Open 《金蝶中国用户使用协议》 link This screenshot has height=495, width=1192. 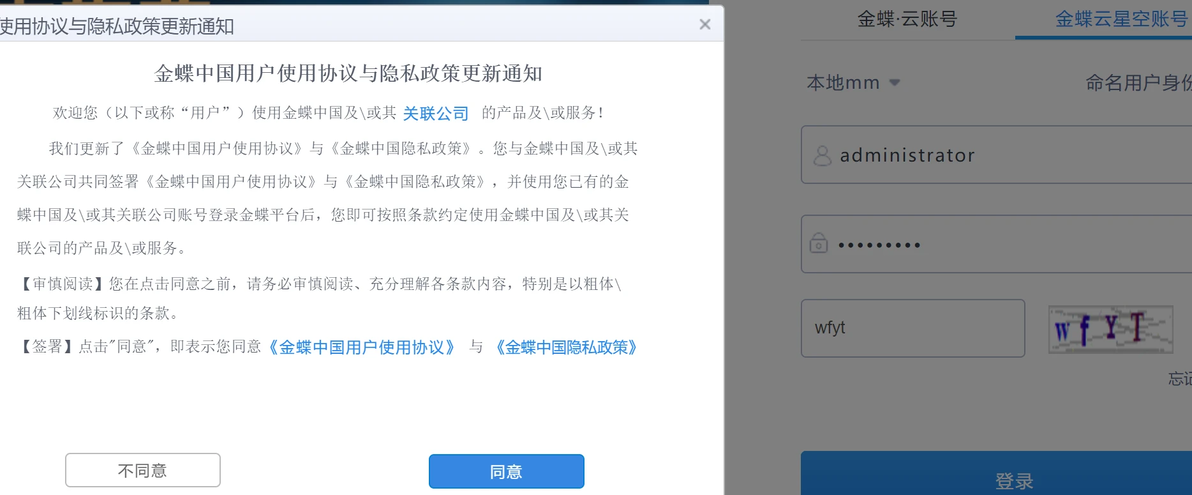361,347
